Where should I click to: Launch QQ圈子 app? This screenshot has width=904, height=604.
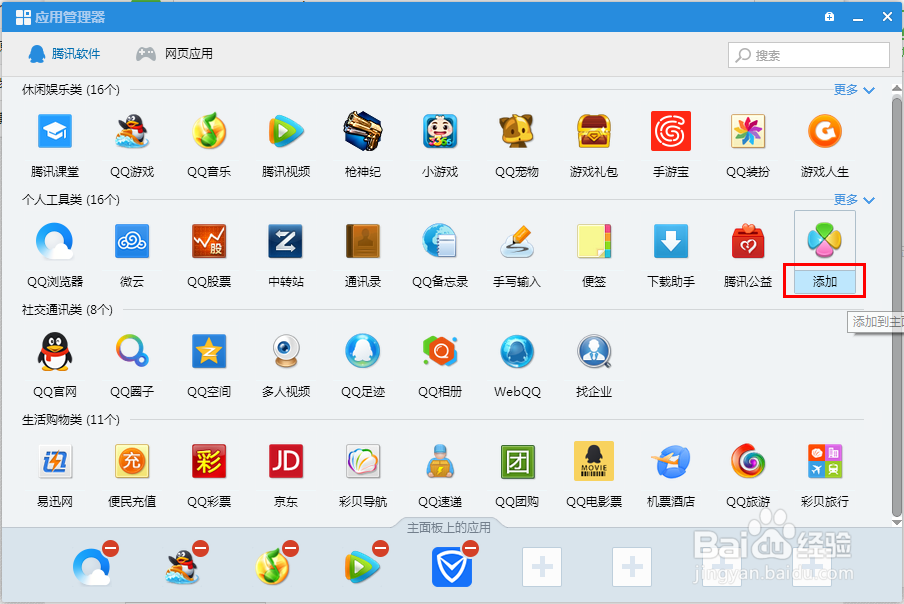132,351
